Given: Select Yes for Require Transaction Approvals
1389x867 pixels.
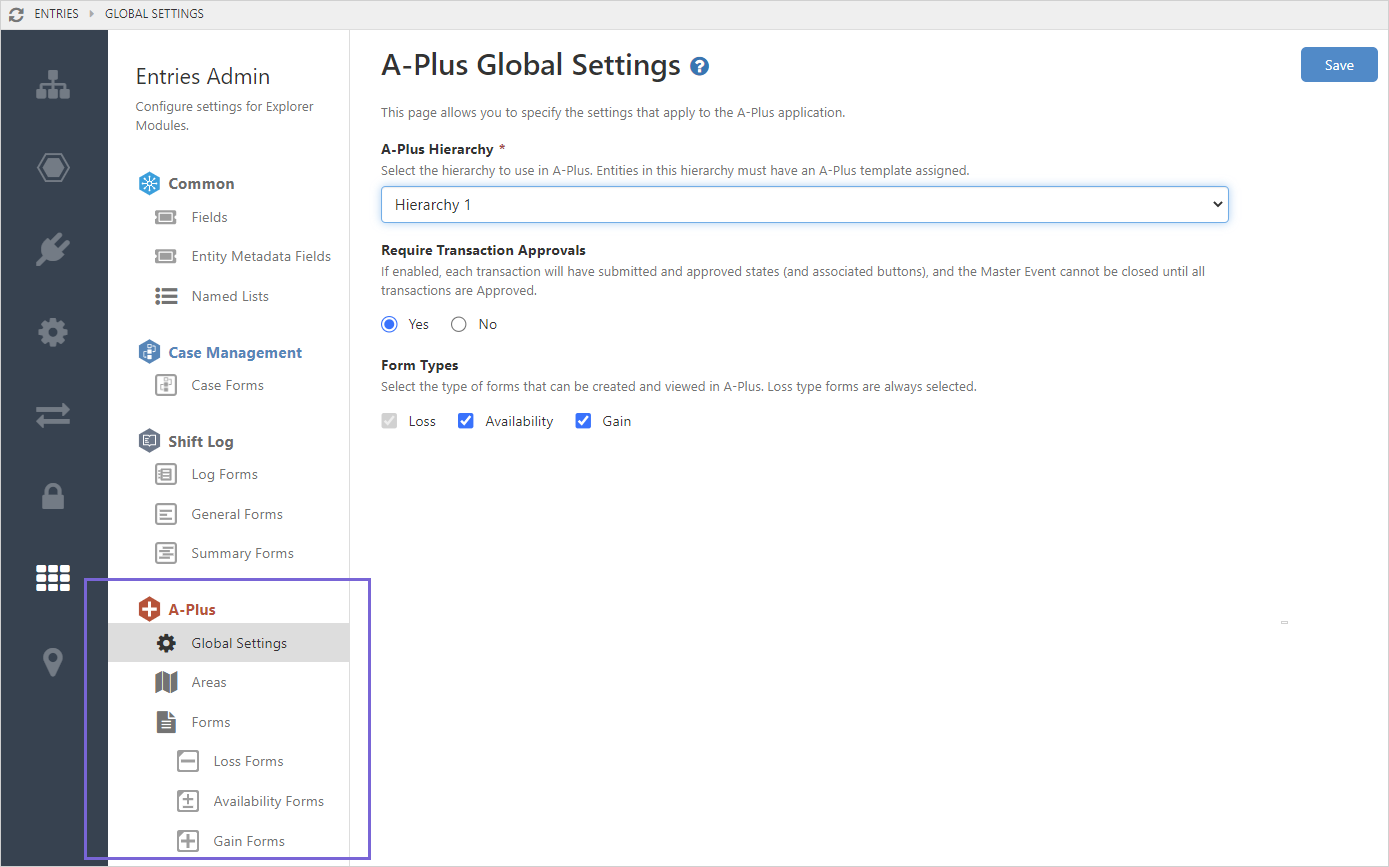Looking at the screenshot, I should [390, 324].
